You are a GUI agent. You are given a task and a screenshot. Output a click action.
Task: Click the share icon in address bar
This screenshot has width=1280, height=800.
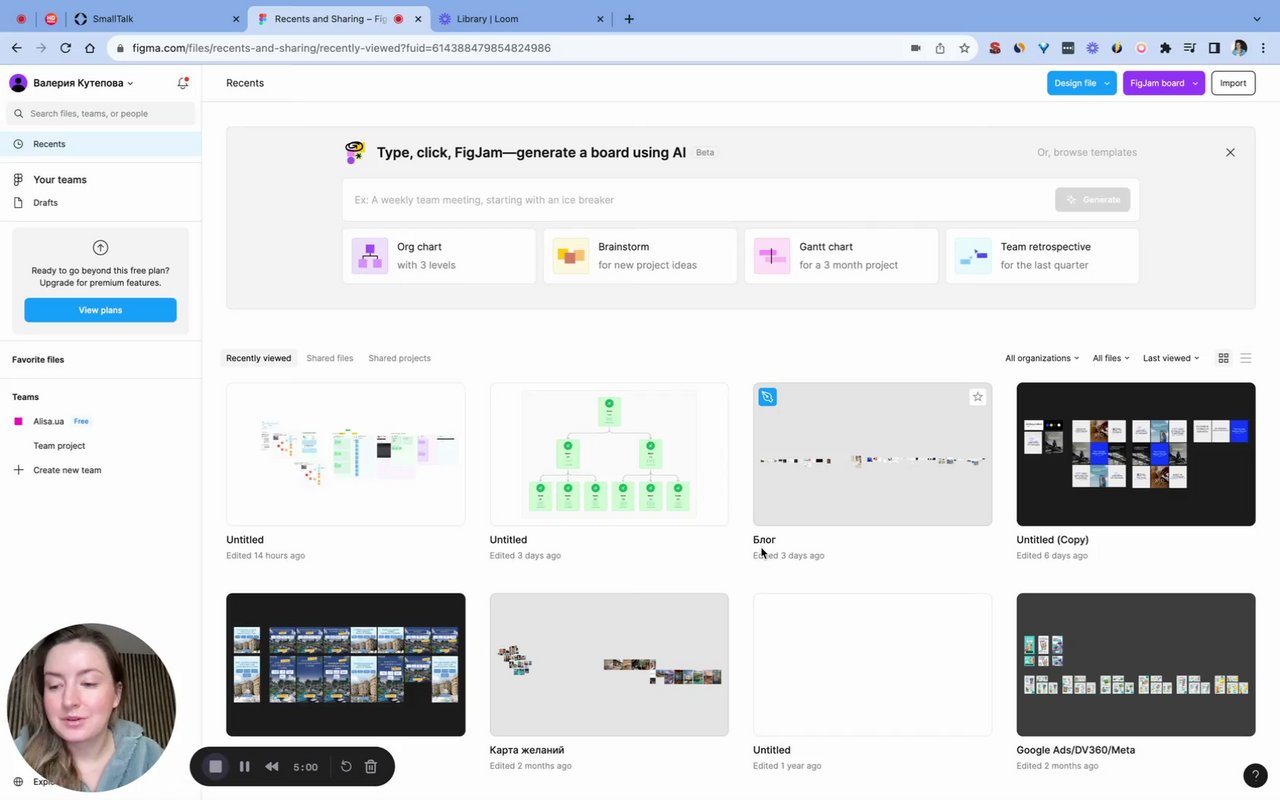pyautogui.click(x=940, y=48)
